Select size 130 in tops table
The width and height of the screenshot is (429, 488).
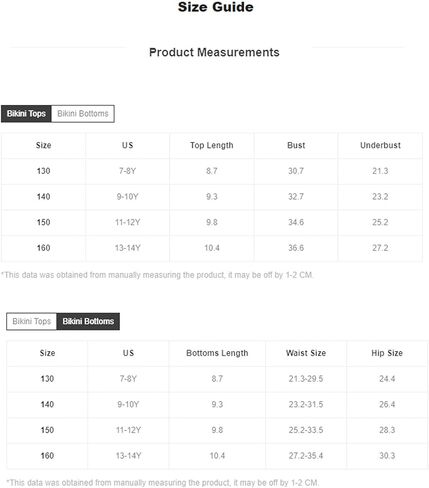(44, 171)
